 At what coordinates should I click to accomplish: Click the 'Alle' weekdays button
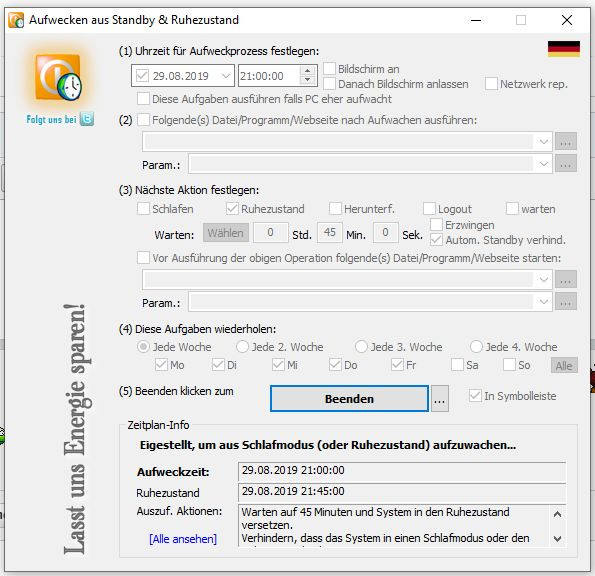(x=564, y=365)
